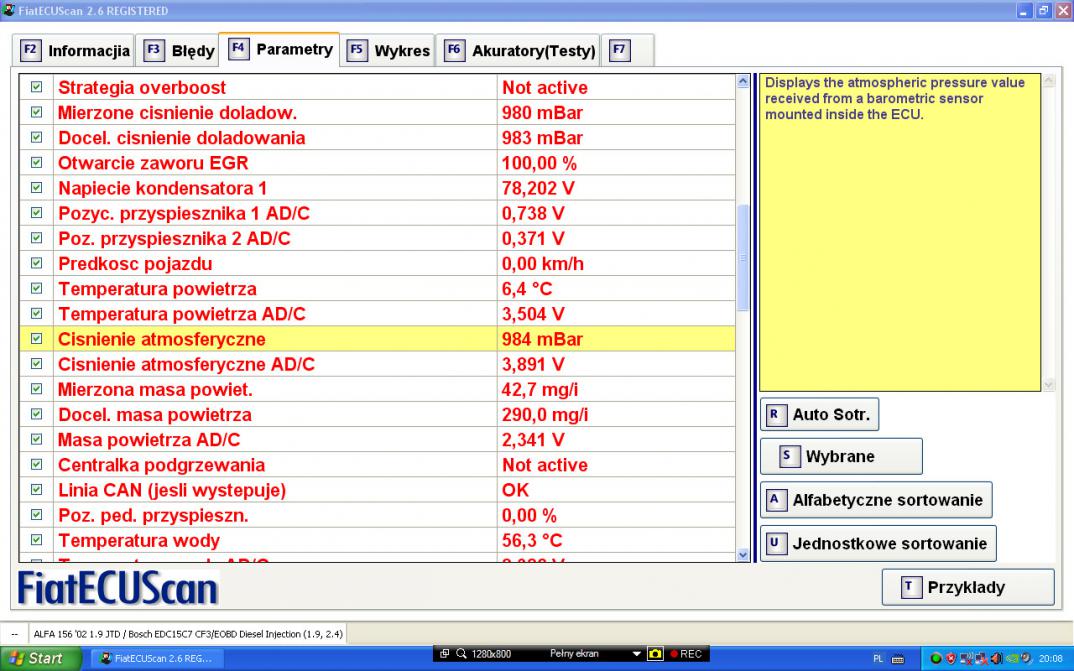Click the window-resize icon in recorder bar
This screenshot has height=671, width=1074.
tap(445, 654)
